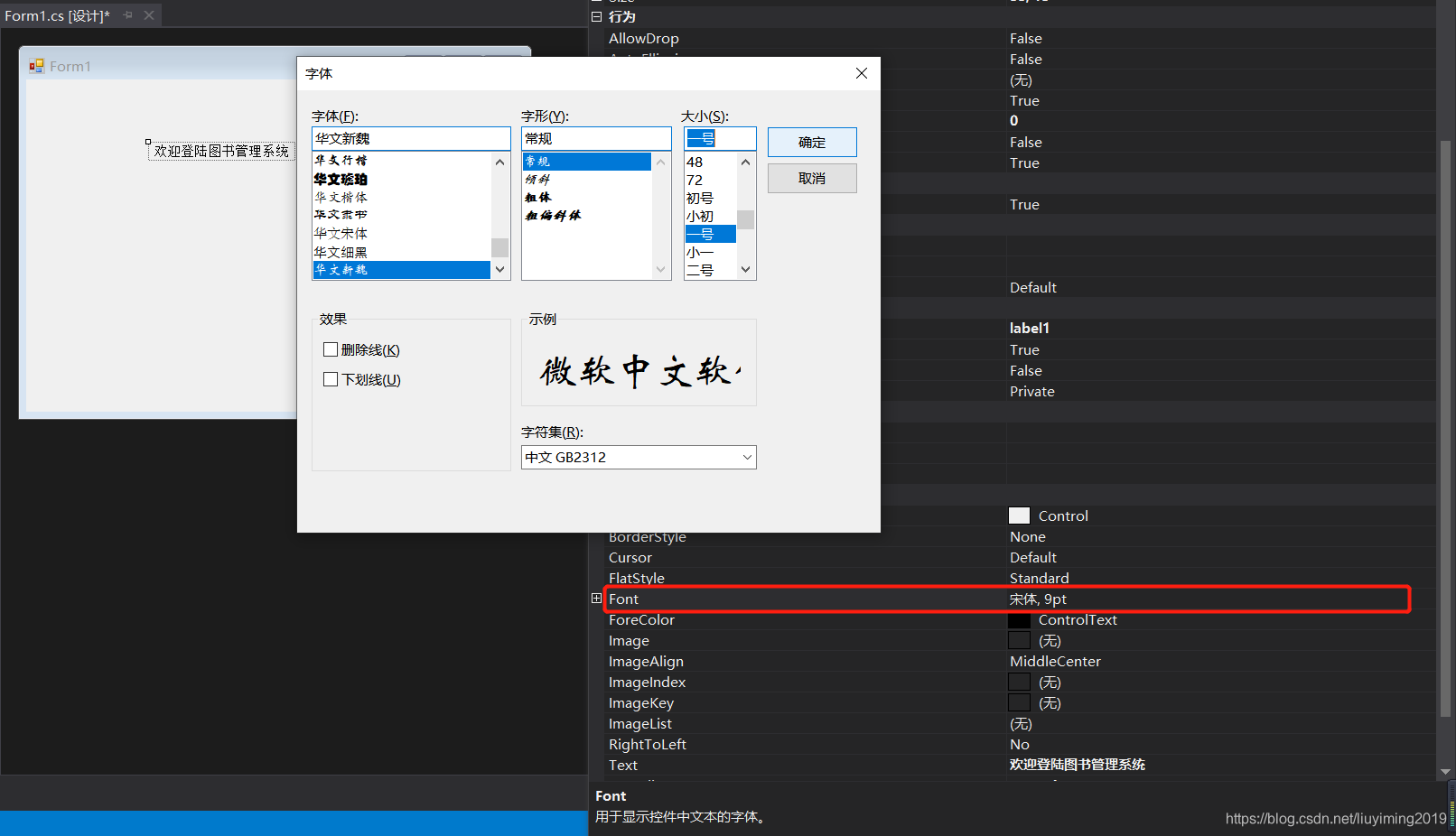Screen dimensions: 1456x836
Task: Click the Private modifier value
Action: pos(1032,391)
